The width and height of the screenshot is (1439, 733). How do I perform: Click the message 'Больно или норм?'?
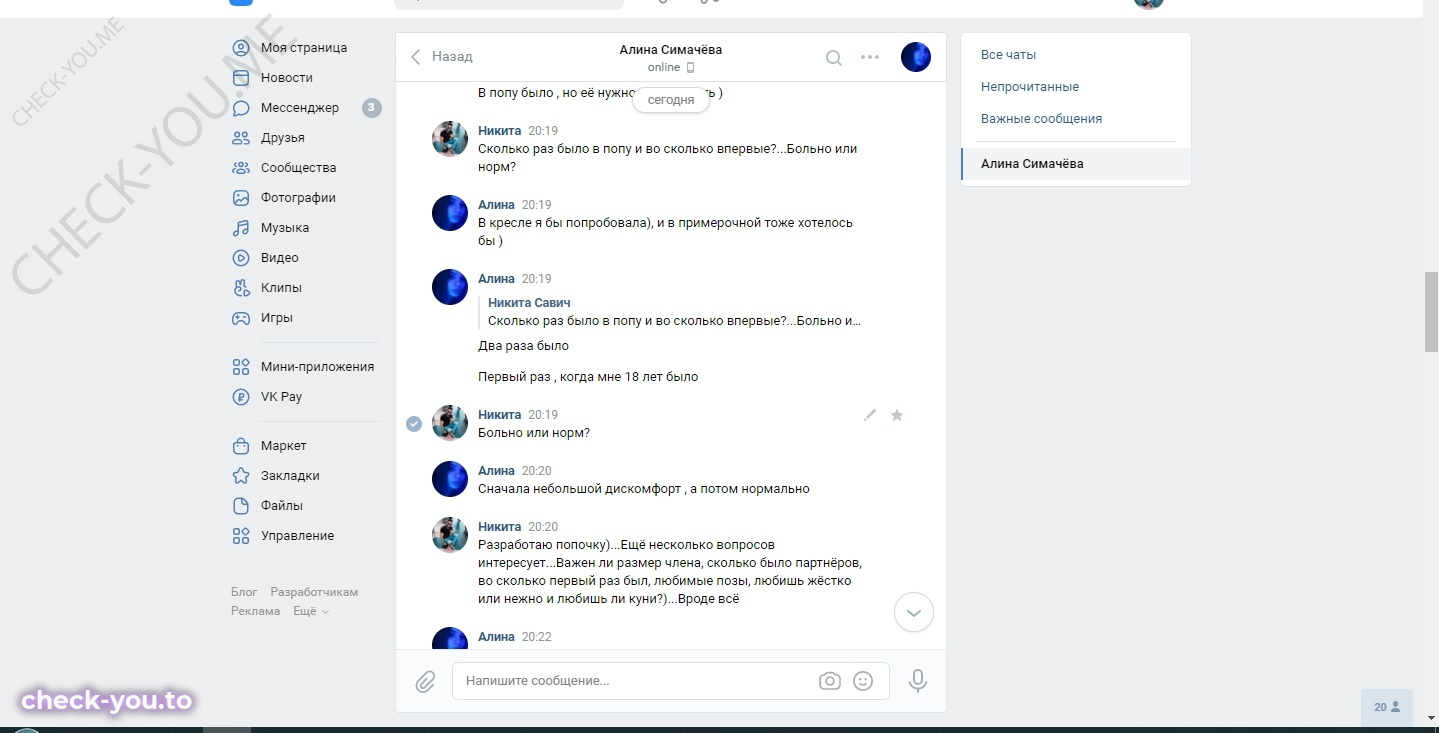tap(534, 433)
